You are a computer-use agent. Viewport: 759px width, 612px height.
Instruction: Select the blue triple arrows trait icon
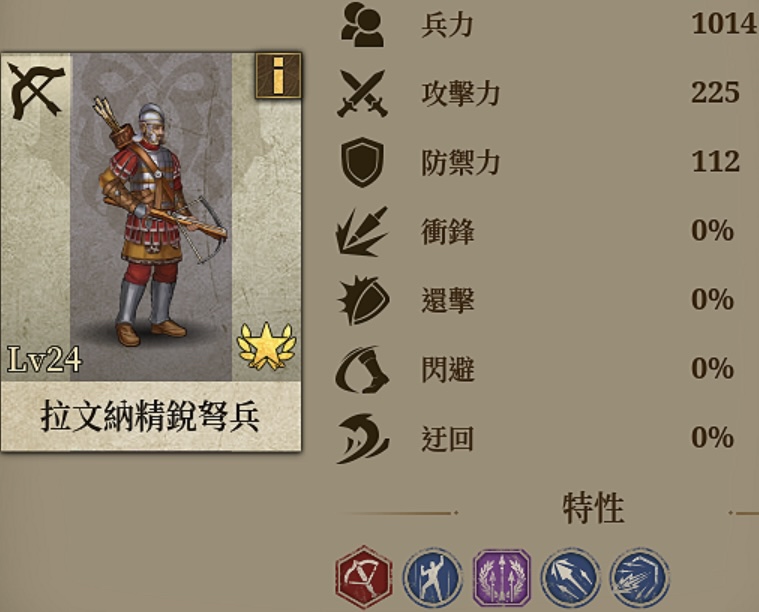pos(571,578)
